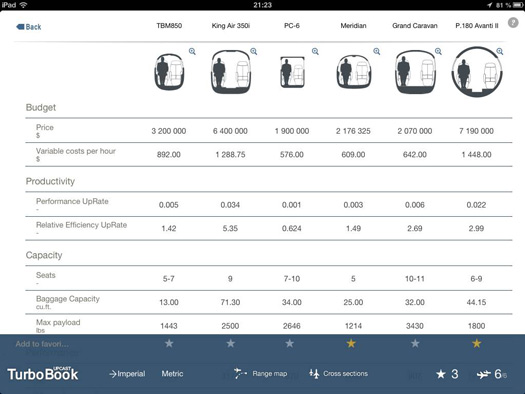The width and height of the screenshot is (525, 394).
Task: Select the P.180 Avanti II column header
Action: click(x=477, y=26)
